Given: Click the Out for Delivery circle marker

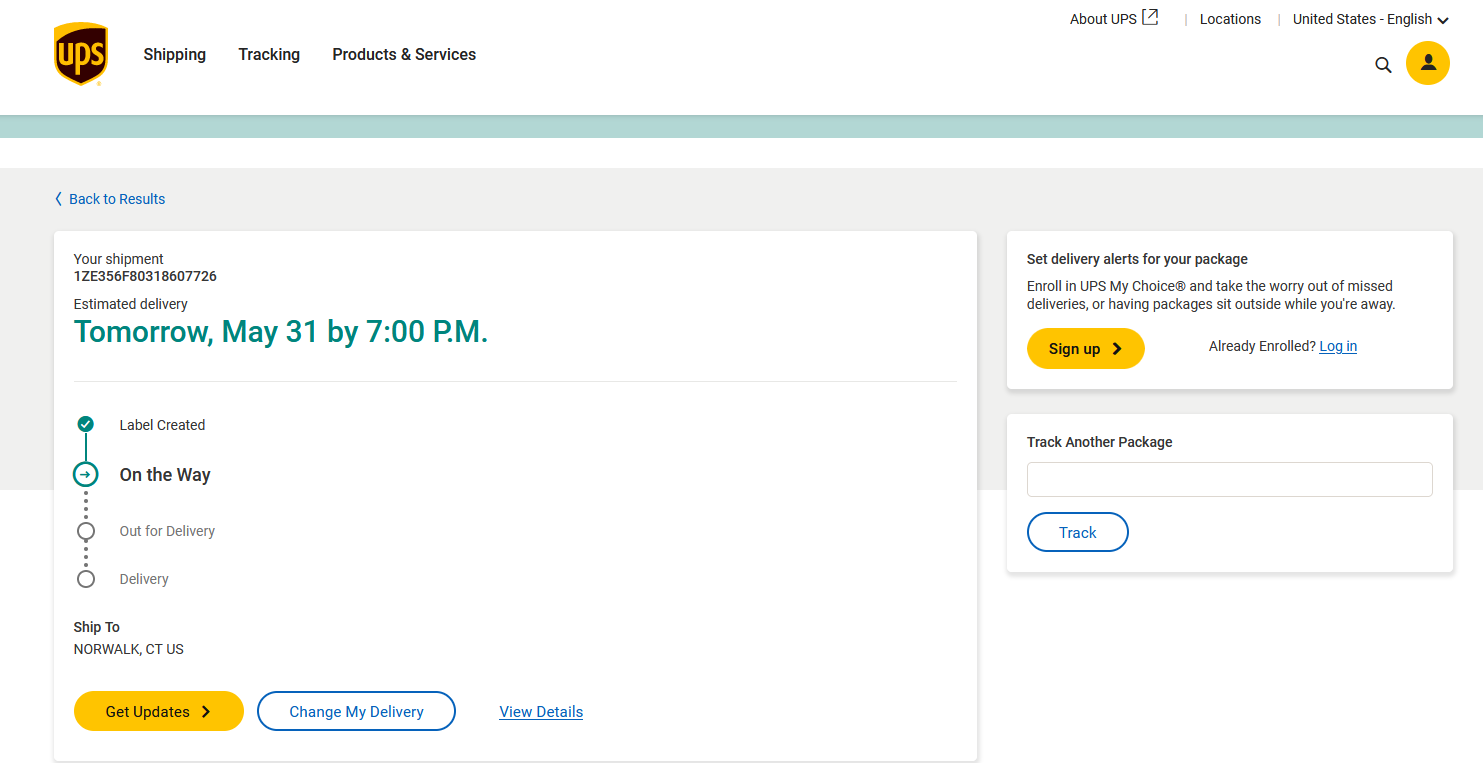Looking at the screenshot, I should coord(86,531).
